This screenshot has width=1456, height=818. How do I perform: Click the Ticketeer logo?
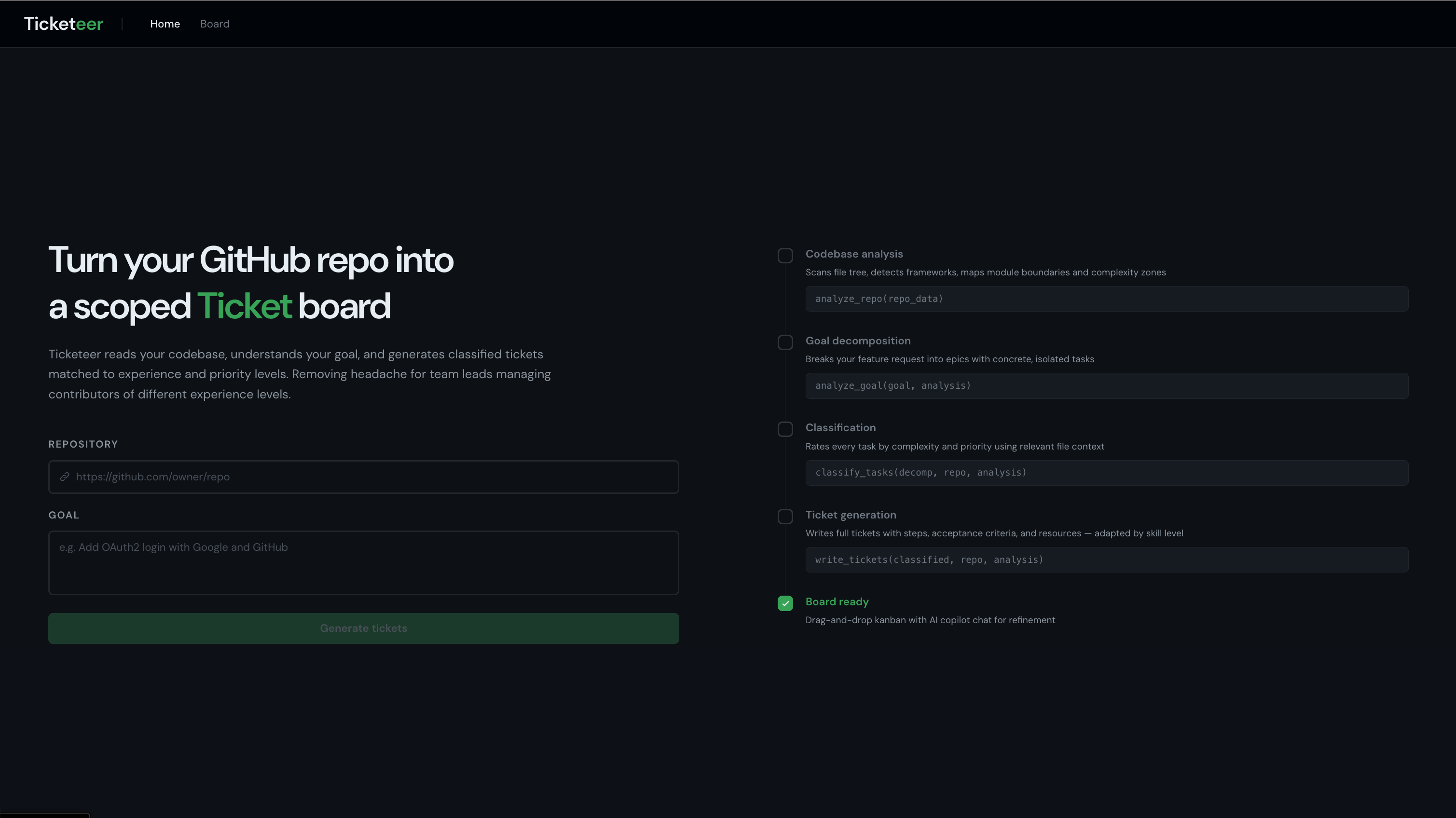pyautogui.click(x=63, y=24)
